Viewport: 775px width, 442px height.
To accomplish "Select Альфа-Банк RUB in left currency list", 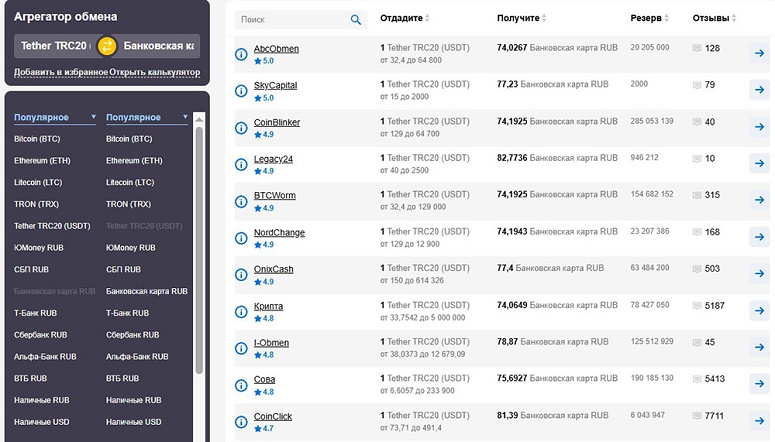I will tap(45, 356).
